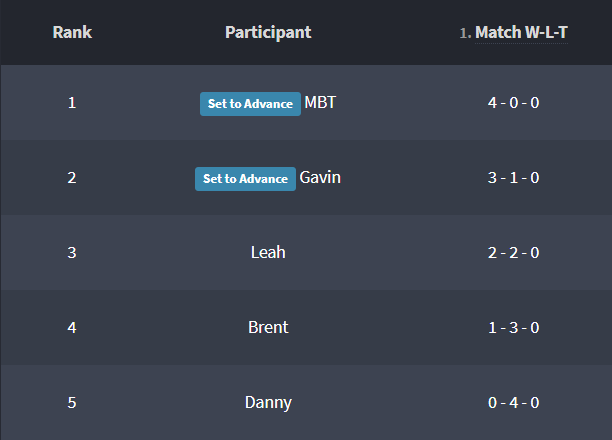Click rank number 1 cell
612x440 pixels.
72,103
